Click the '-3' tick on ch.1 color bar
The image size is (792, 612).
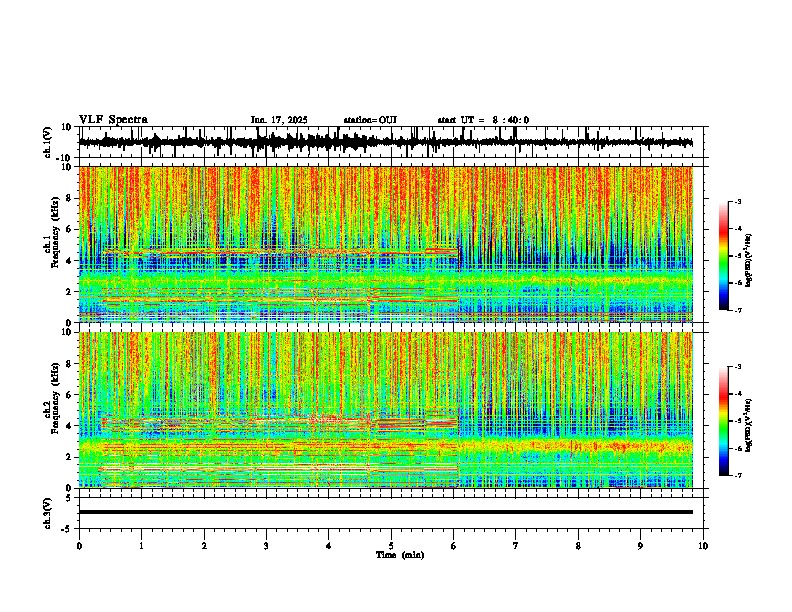[737, 201]
